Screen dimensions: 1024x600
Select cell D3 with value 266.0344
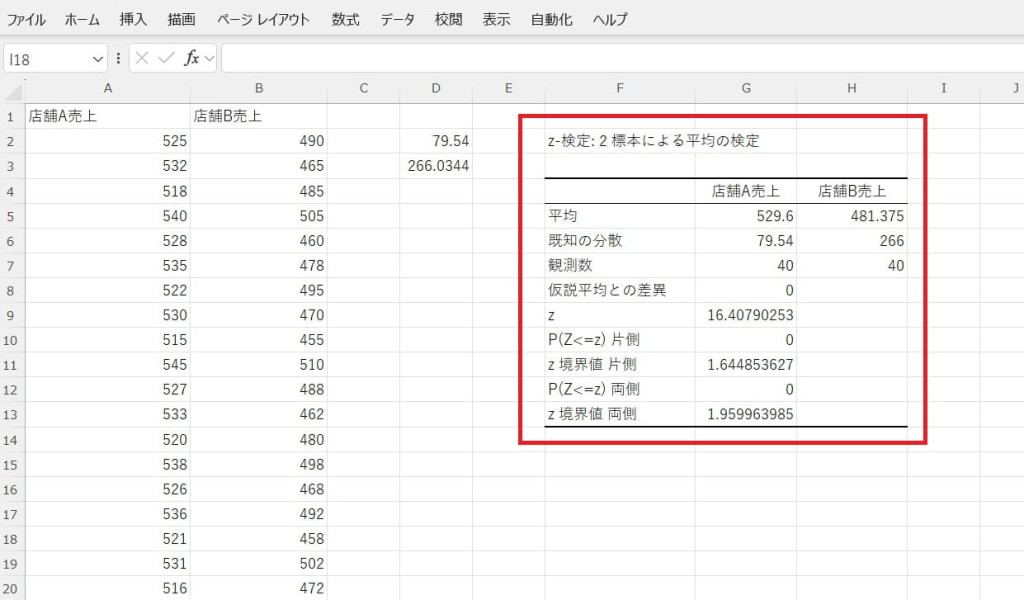437,166
